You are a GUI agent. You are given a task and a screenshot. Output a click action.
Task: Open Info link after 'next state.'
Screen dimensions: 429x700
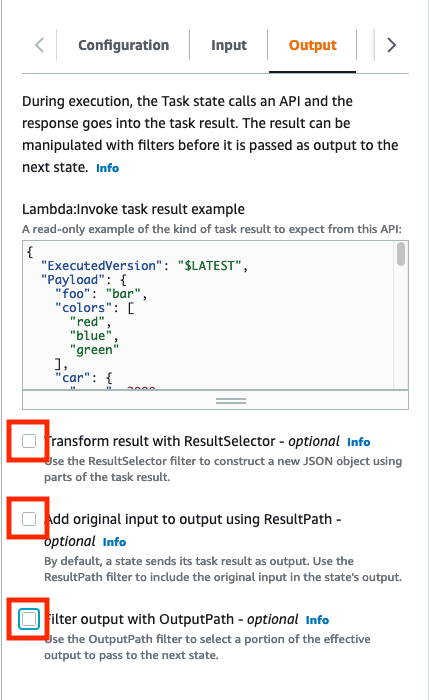click(x=108, y=168)
